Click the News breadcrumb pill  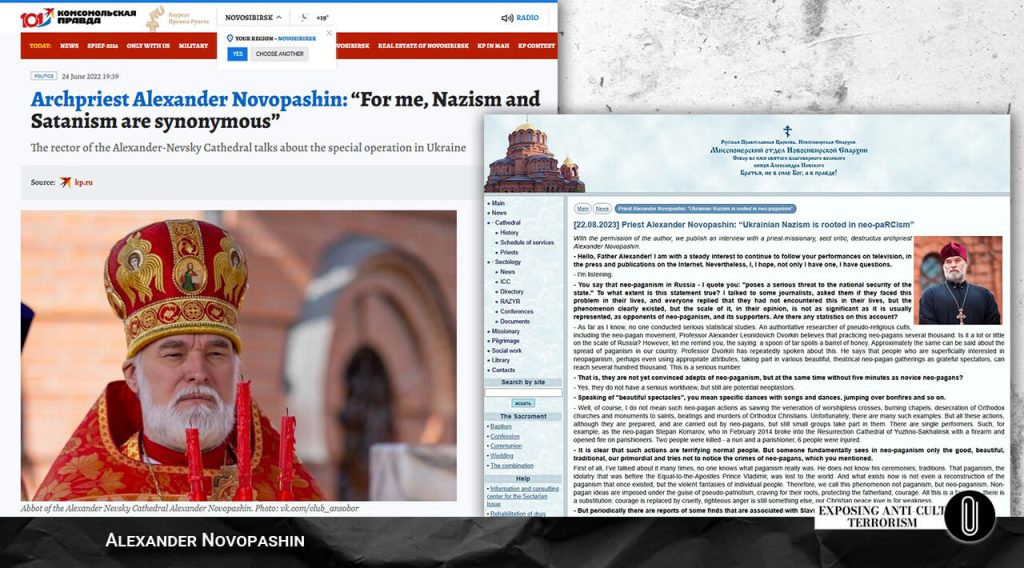[x=602, y=208]
